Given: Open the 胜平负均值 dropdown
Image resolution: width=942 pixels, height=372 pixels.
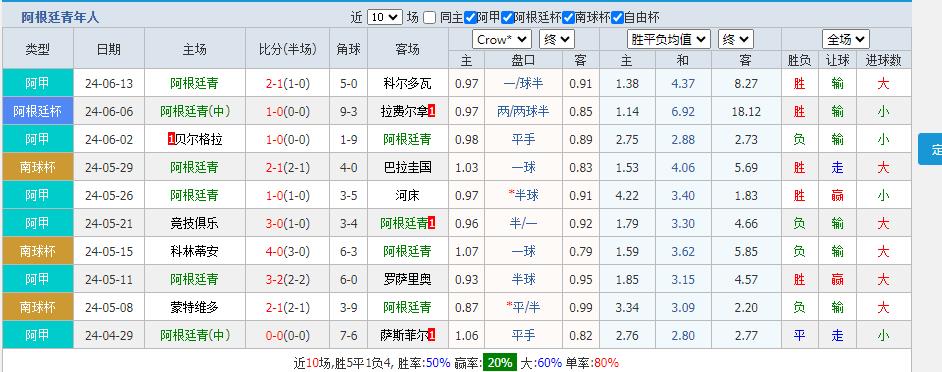Looking at the screenshot, I should click(669, 40).
